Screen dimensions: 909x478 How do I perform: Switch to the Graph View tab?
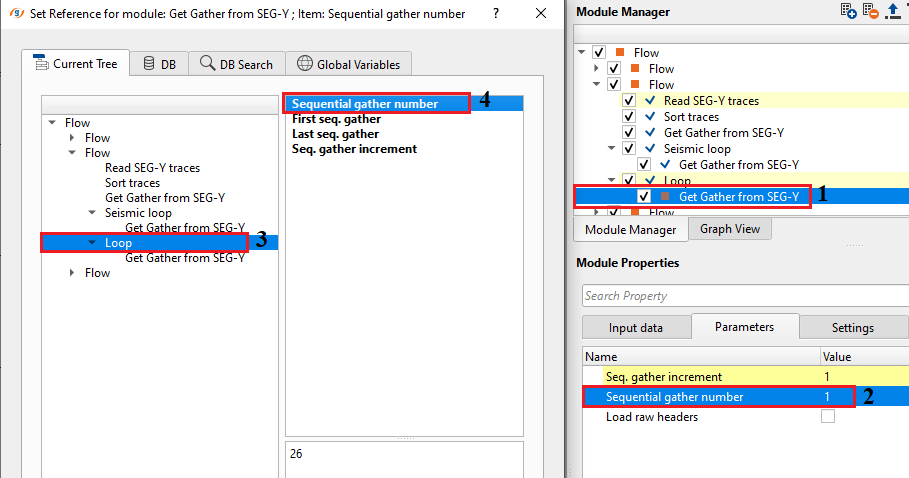coord(730,229)
